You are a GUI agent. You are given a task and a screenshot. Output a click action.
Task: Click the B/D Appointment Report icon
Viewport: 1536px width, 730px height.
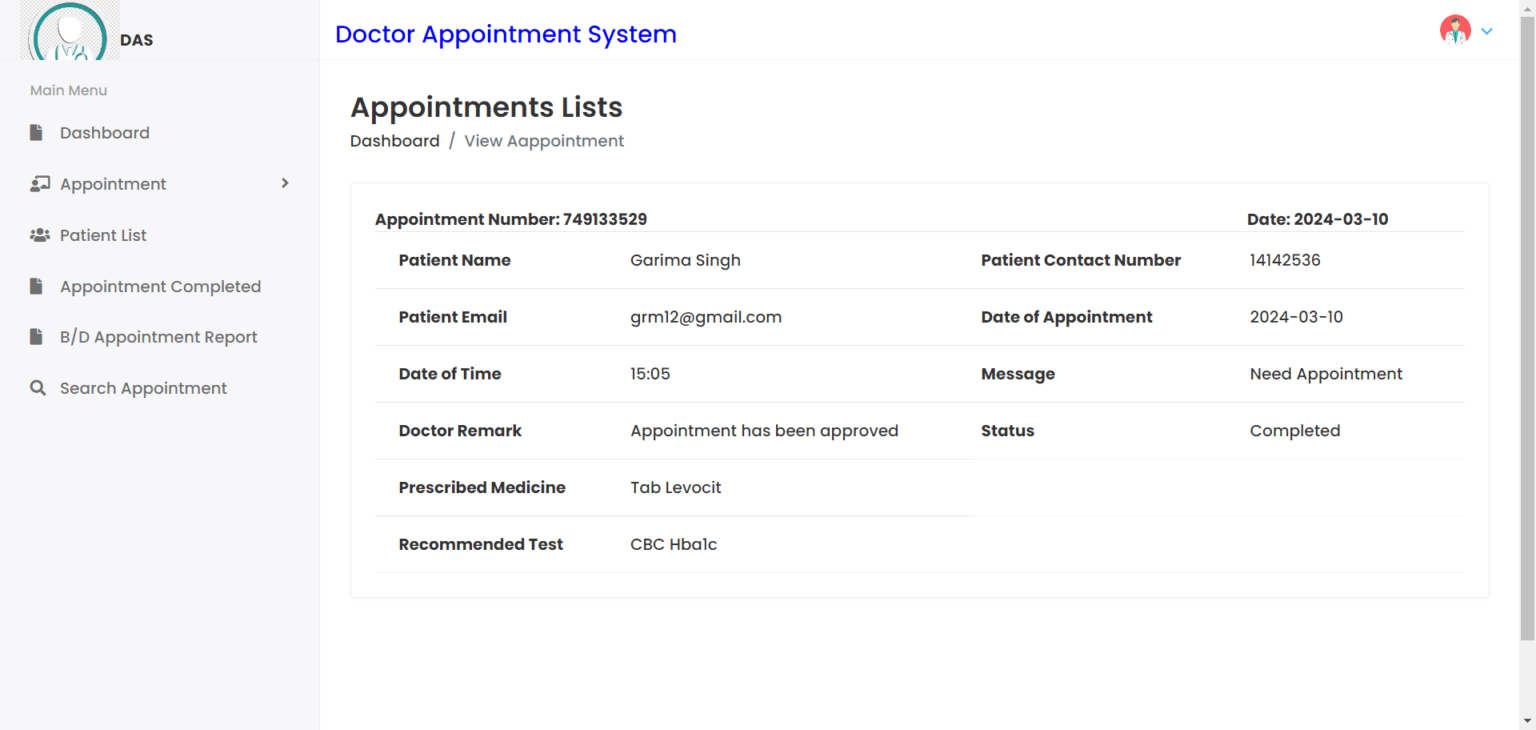coord(36,336)
